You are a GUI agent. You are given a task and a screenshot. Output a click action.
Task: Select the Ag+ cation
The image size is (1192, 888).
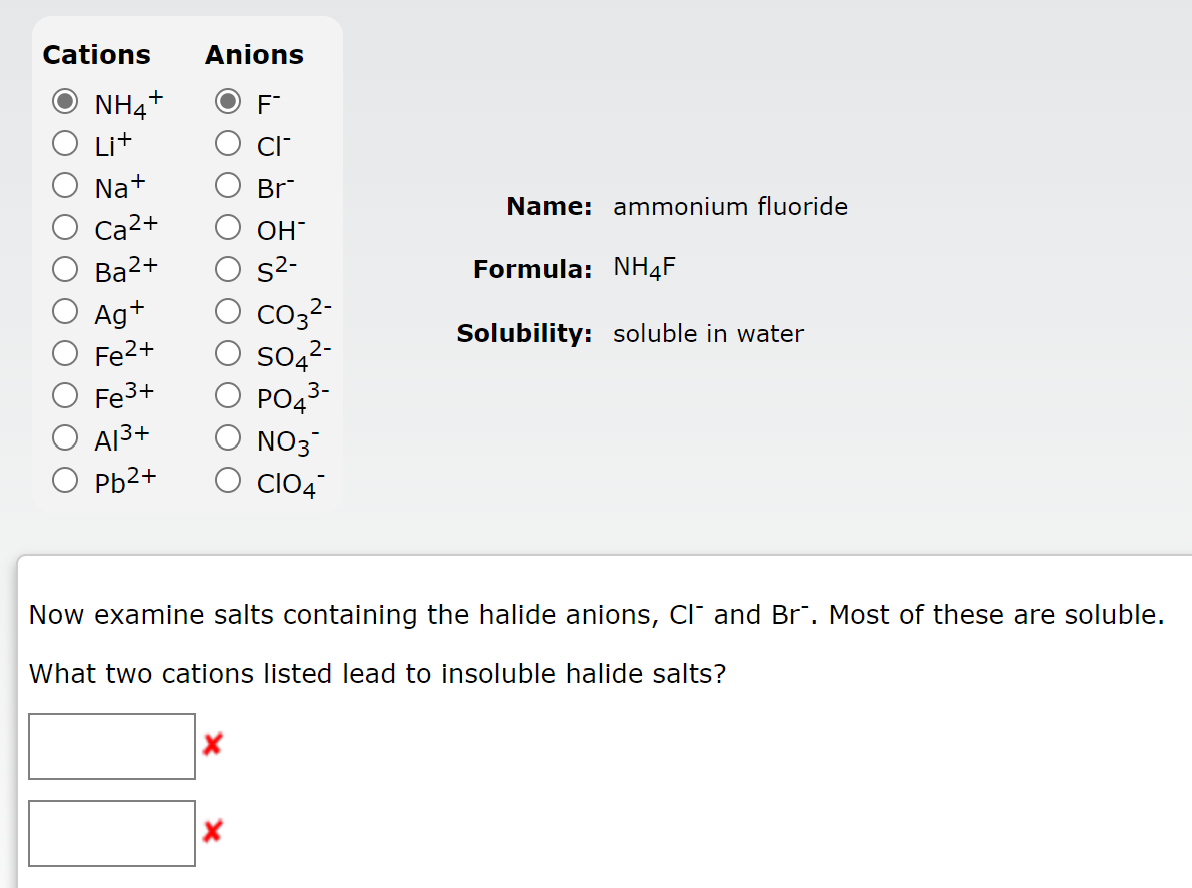[64, 311]
